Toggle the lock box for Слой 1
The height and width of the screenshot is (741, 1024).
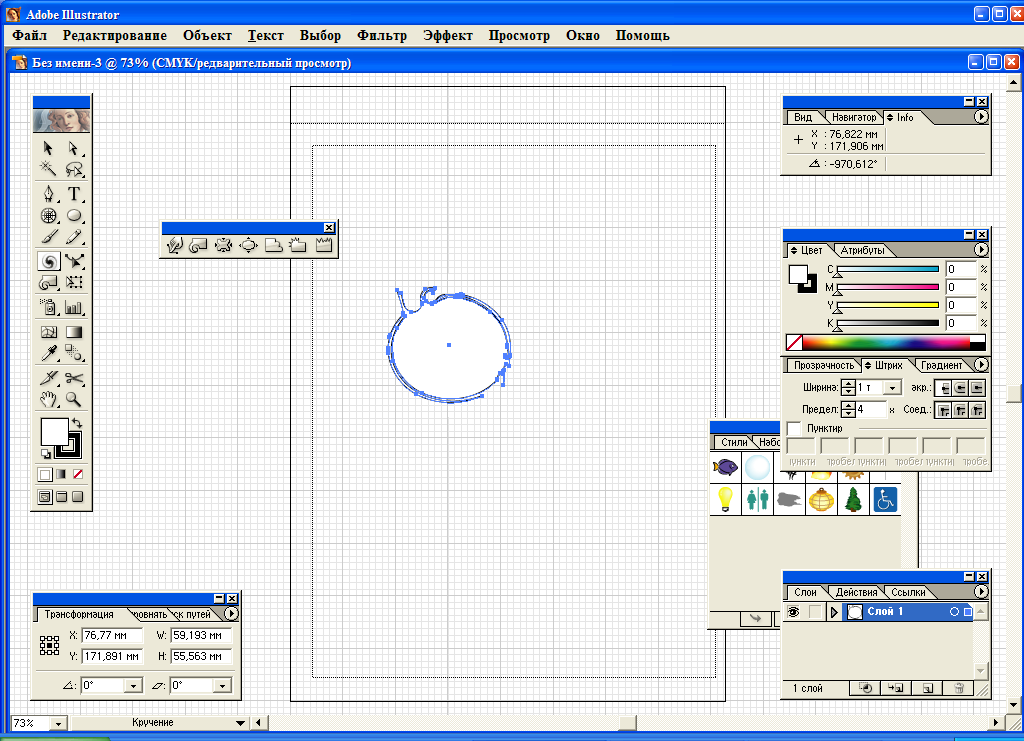(815, 612)
